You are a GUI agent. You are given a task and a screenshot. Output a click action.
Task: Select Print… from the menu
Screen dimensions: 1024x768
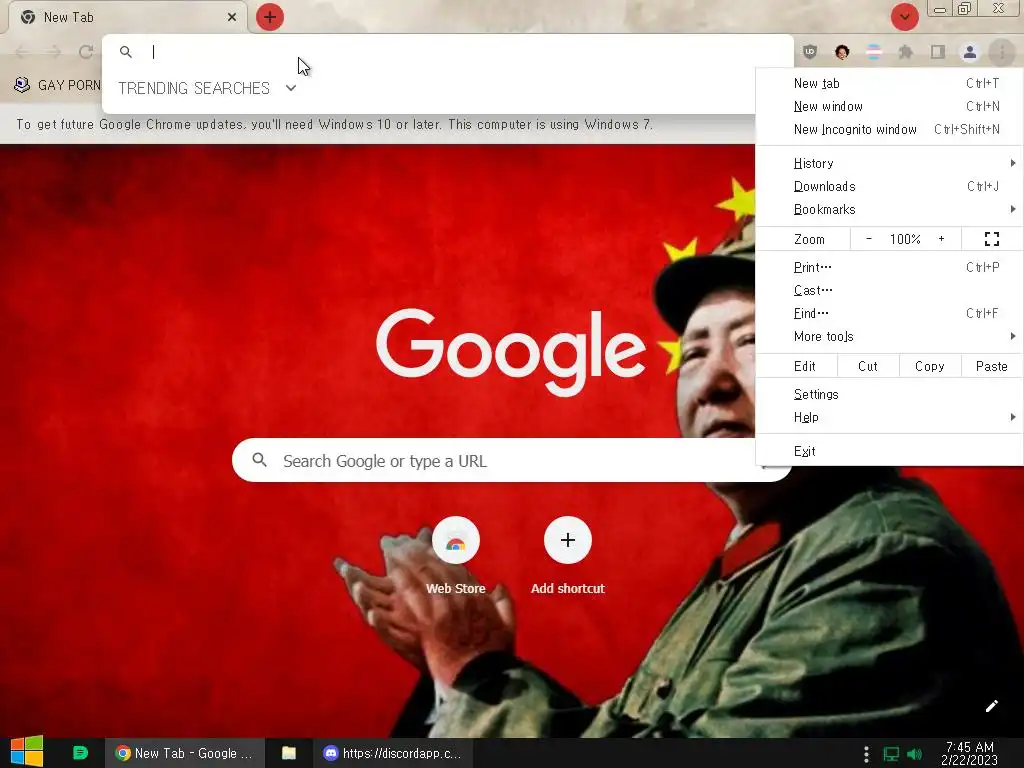coord(889,267)
